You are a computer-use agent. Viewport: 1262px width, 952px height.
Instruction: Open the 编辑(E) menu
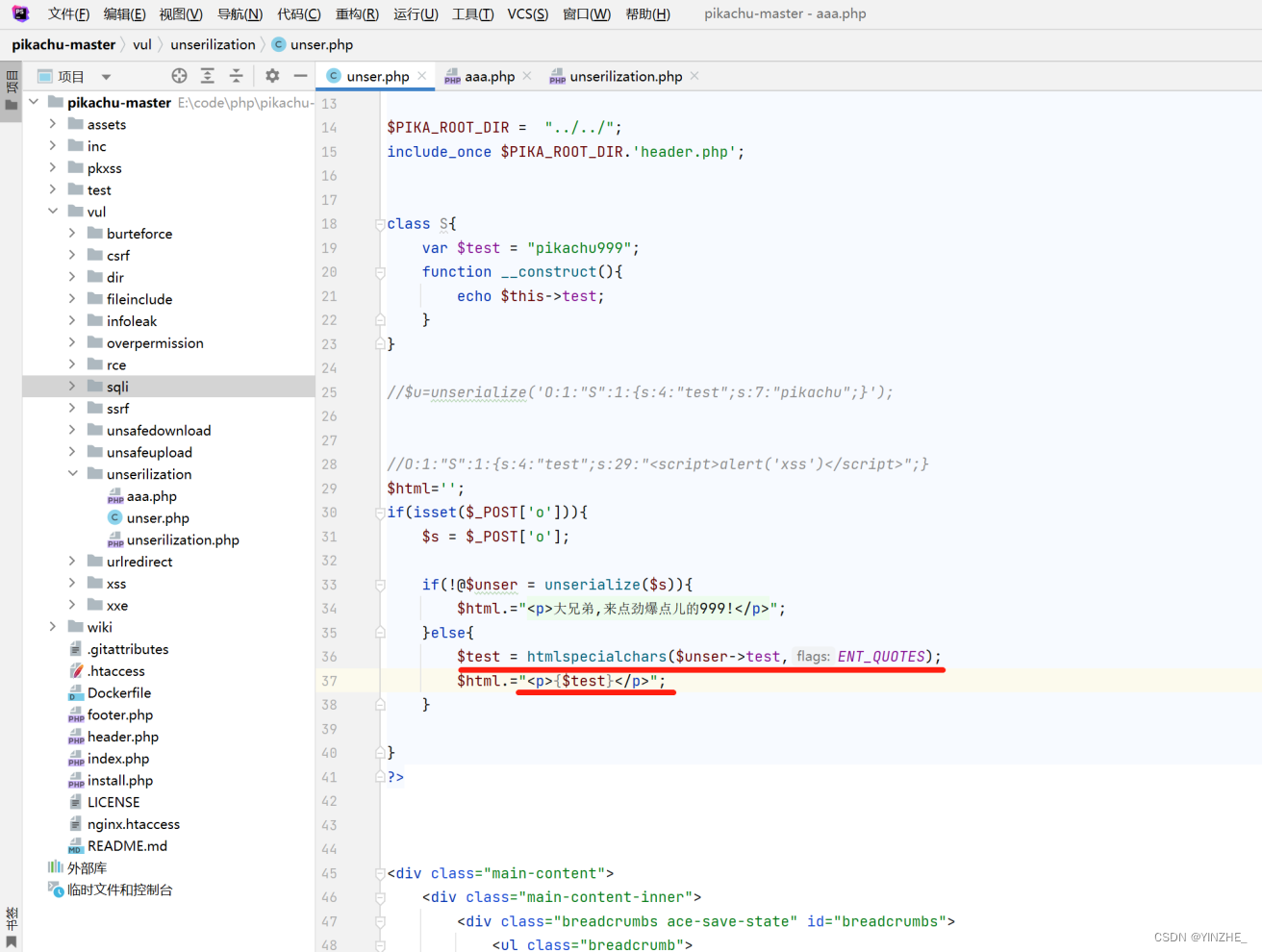pyautogui.click(x=124, y=14)
